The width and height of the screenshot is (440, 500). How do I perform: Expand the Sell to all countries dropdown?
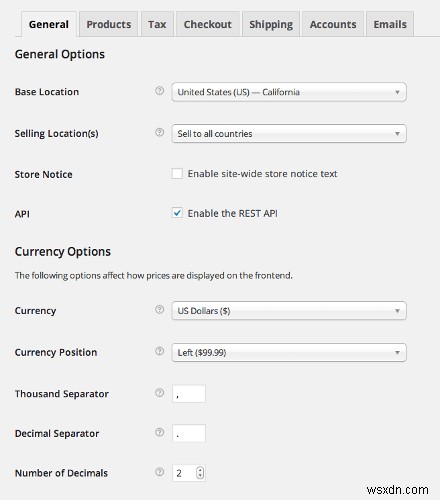(x=289, y=134)
